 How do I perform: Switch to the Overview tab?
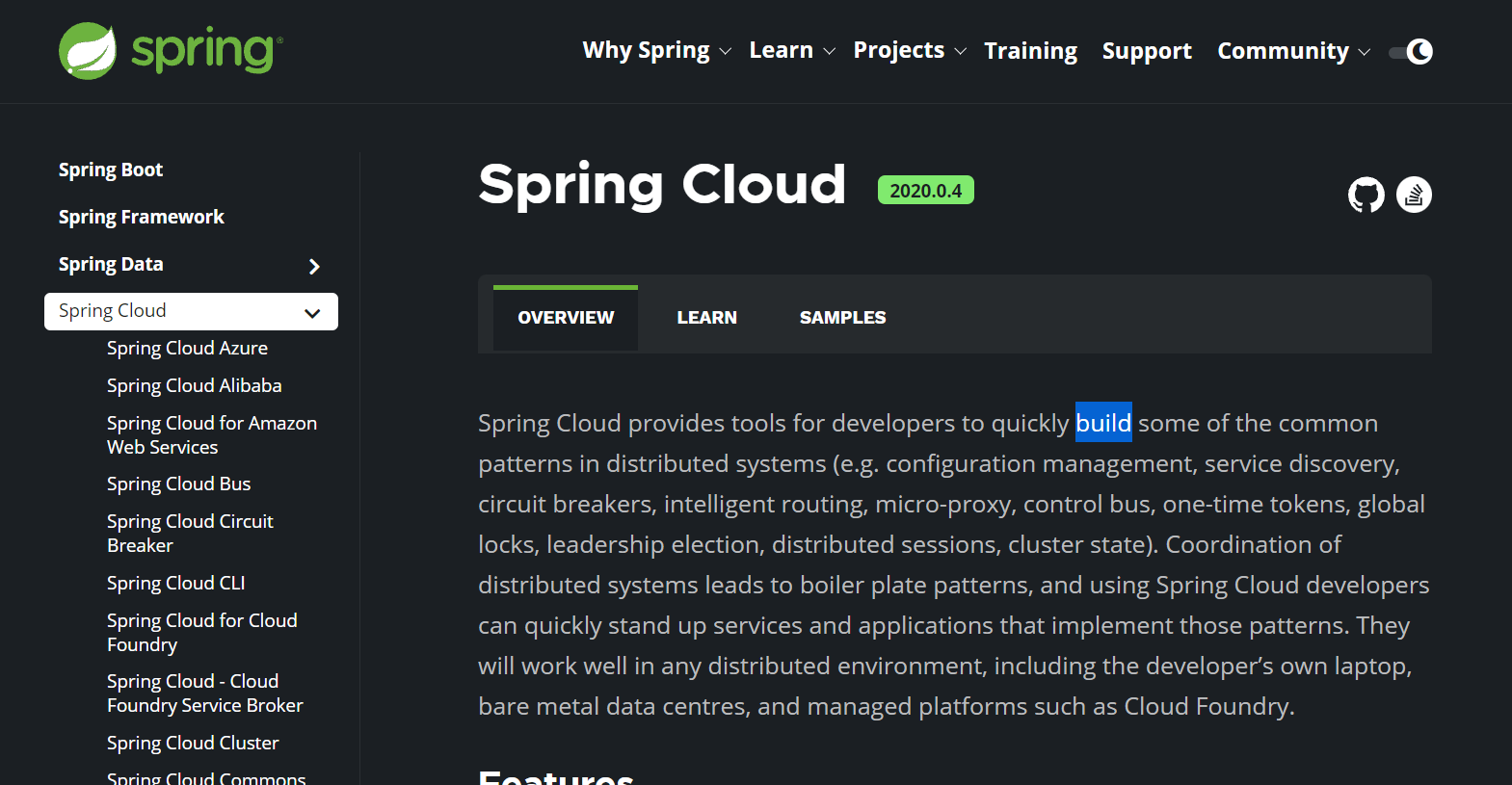tap(566, 318)
